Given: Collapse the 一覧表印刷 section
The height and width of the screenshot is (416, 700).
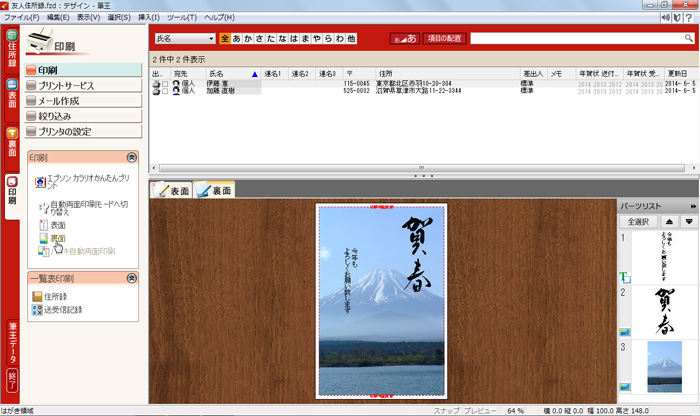Looking at the screenshot, I should [x=131, y=278].
